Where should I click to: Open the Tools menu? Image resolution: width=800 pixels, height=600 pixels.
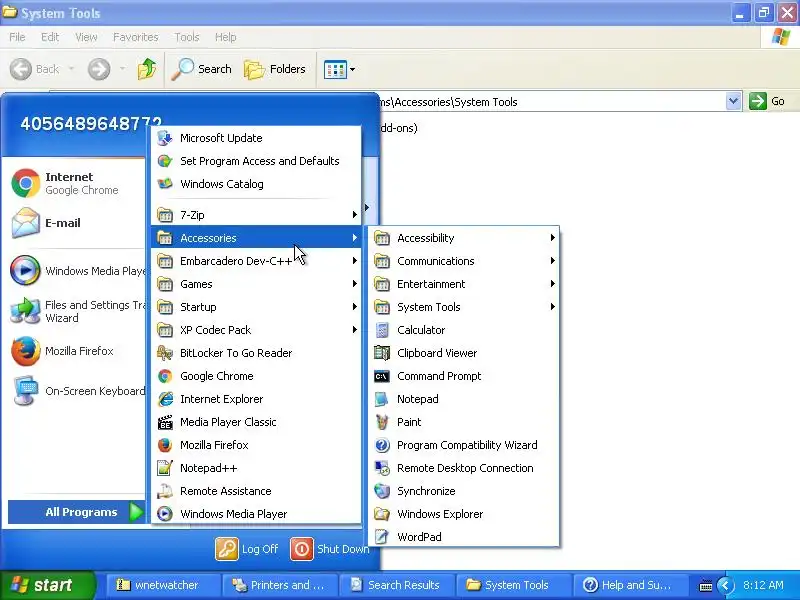(186, 37)
